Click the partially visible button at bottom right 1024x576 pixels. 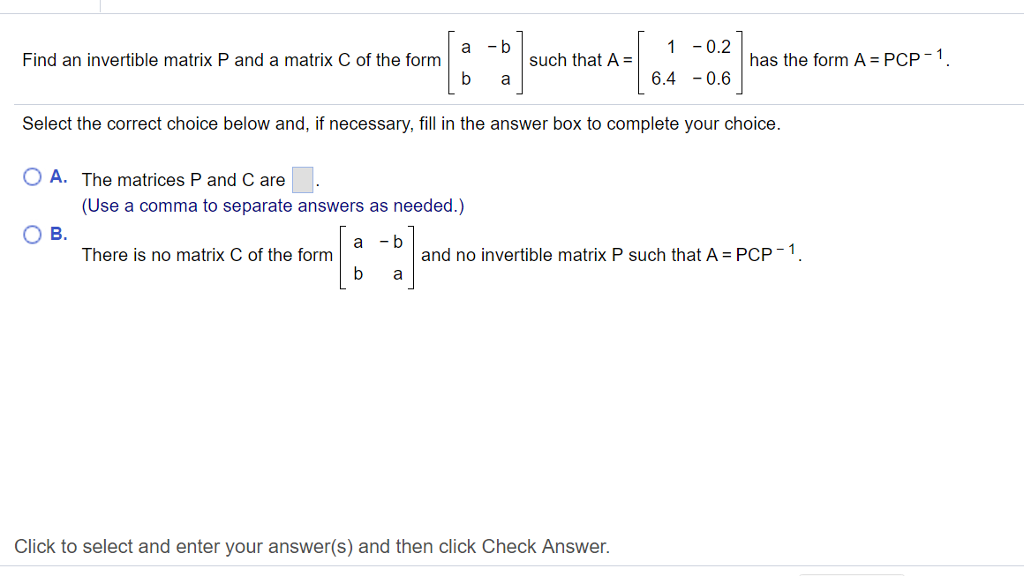click(852, 574)
